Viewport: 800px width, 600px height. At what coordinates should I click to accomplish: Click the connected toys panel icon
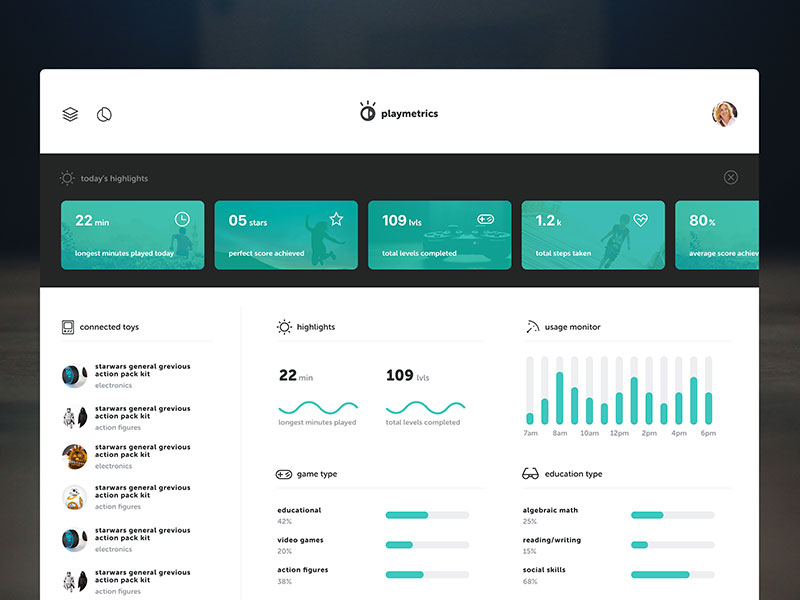click(66, 326)
